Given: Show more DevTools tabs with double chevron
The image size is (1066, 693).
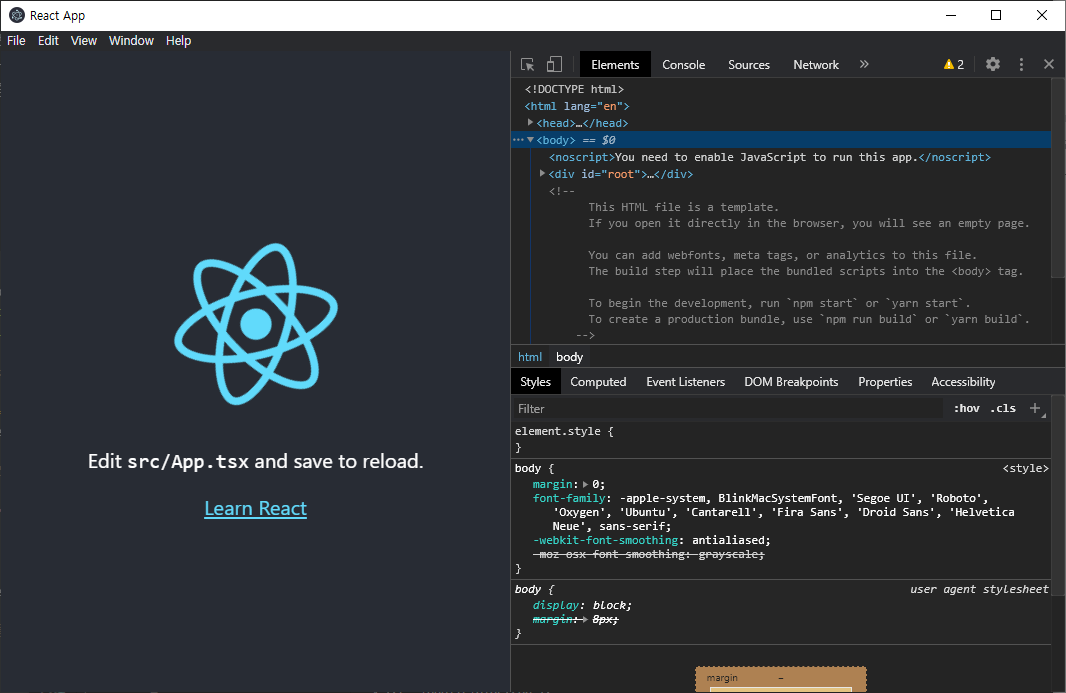Looking at the screenshot, I should (x=864, y=64).
